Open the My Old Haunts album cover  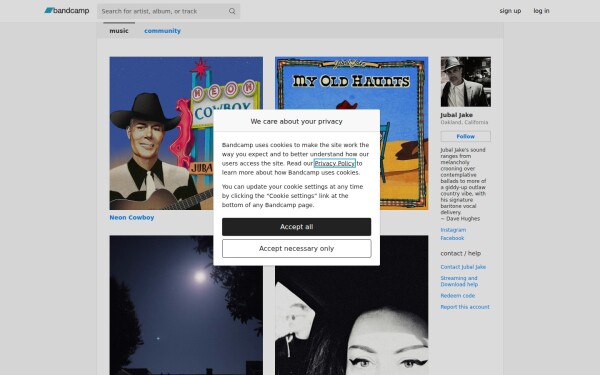click(351, 133)
